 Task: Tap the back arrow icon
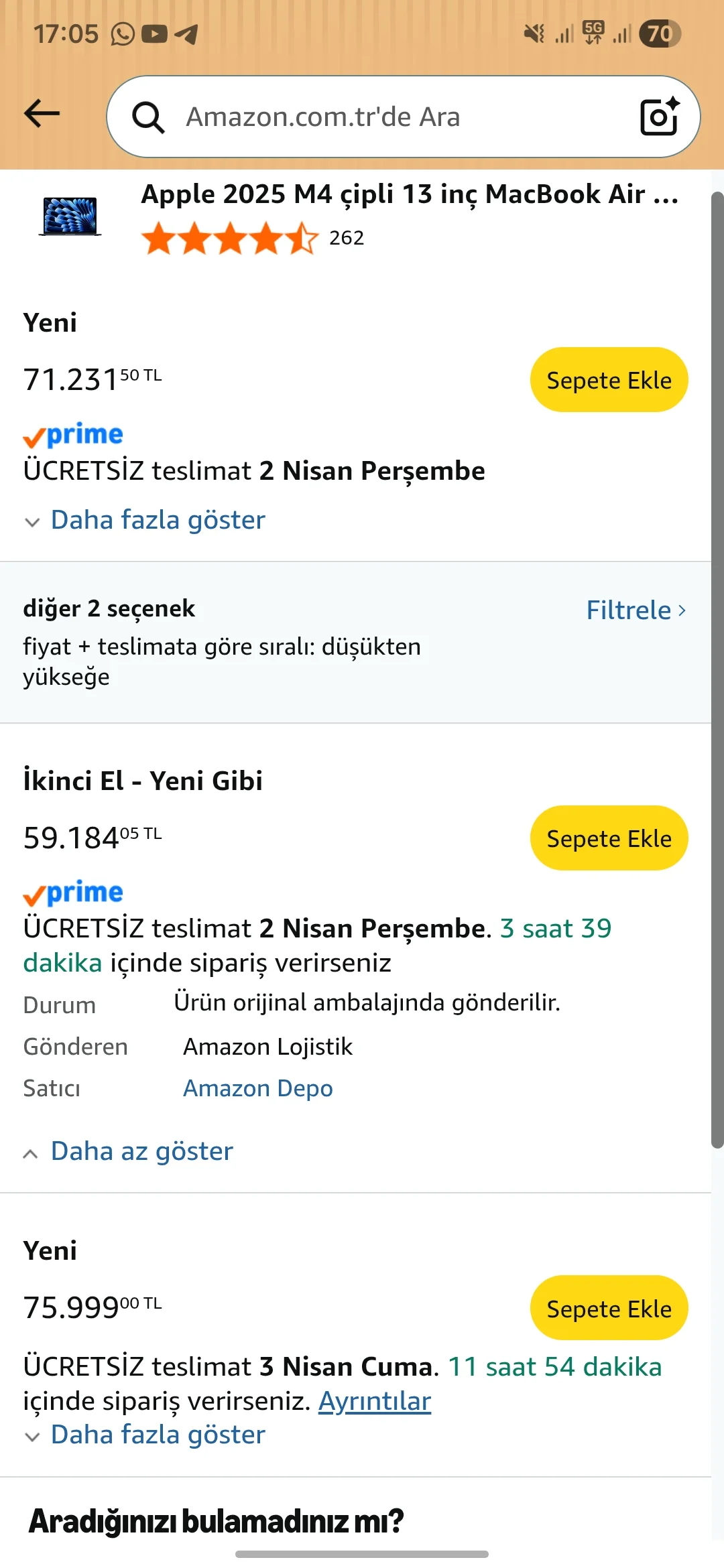42,114
